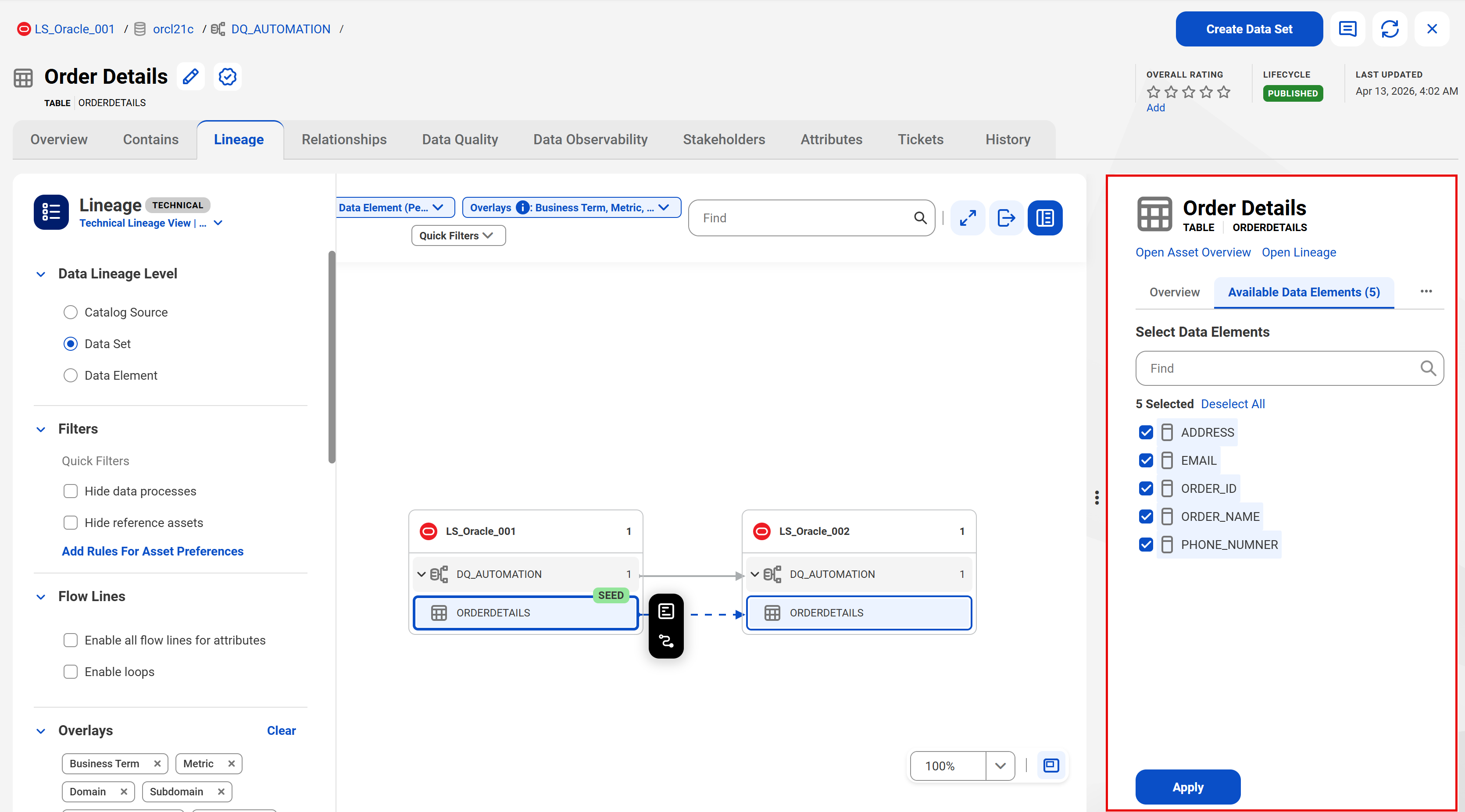Click the vertical dots panel resize handle
Viewport: 1465px width, 812px height.
[1097, 498]
